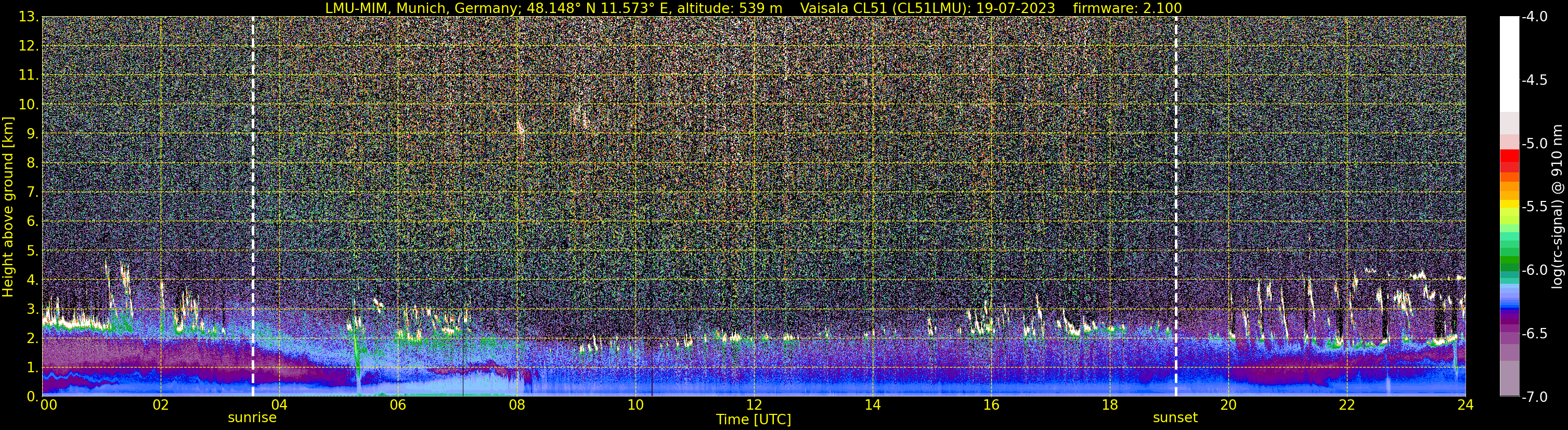Click the height axis tick "4."
The height and width of the screenshot is (430, 1568).
pos(32,280)
